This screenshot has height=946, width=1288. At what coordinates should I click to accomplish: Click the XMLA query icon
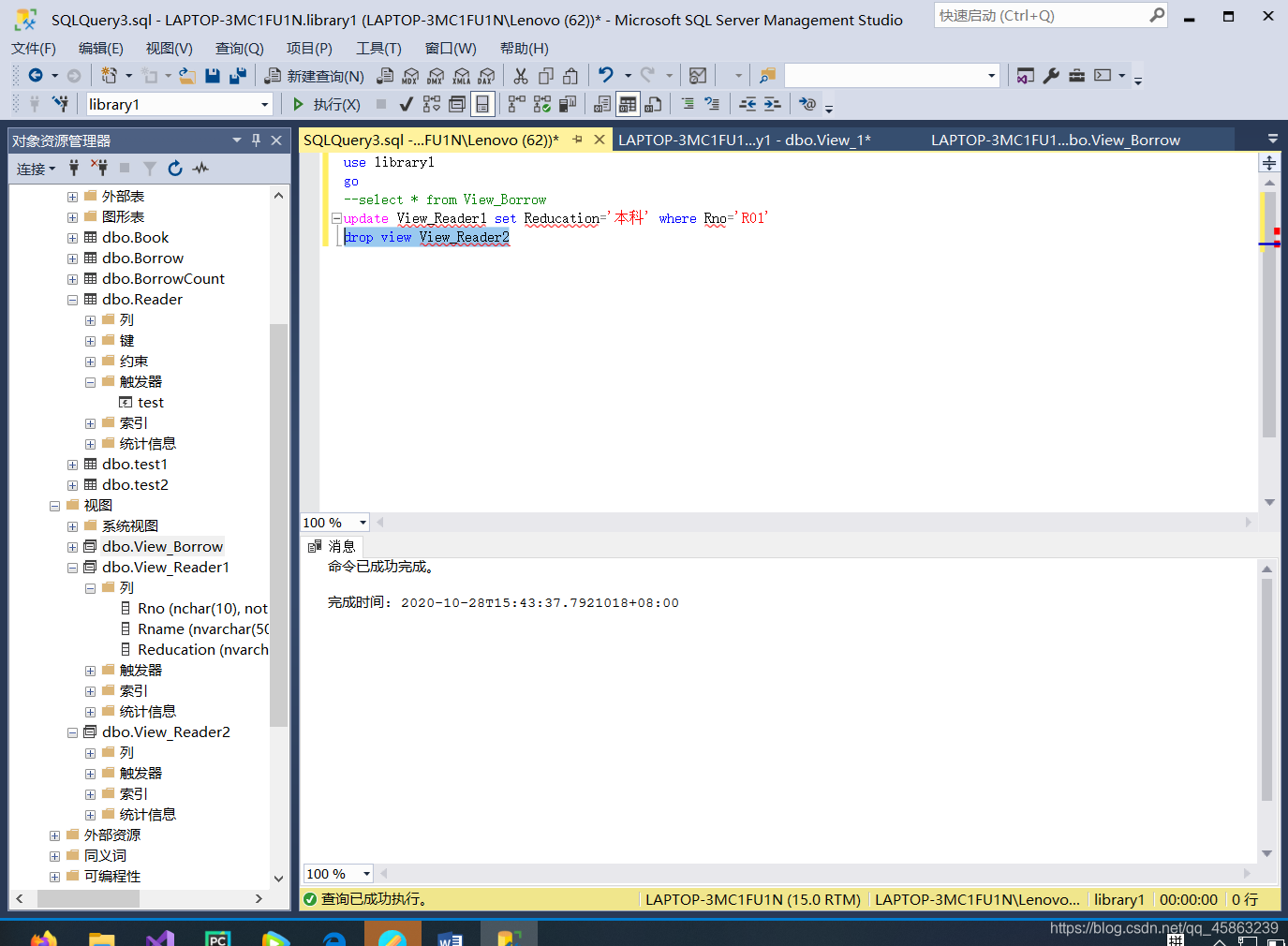[461, 76]
